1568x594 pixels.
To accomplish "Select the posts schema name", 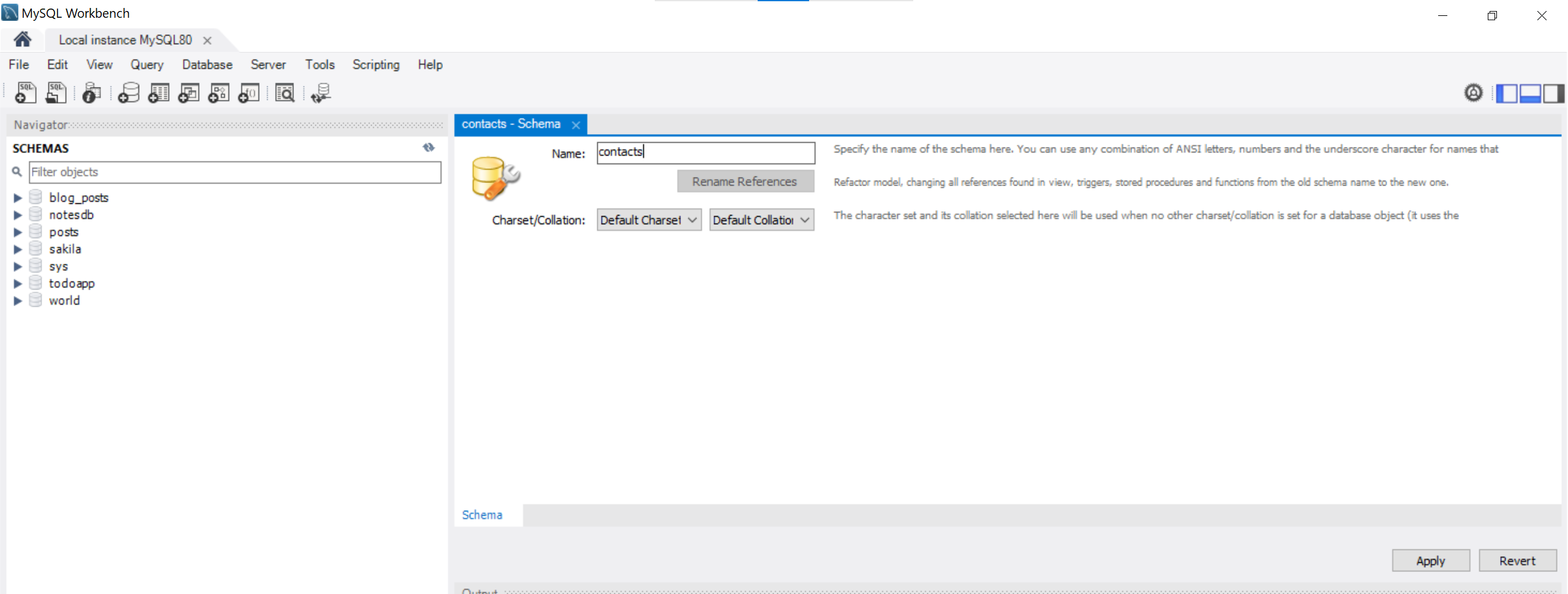I will 64,232.
